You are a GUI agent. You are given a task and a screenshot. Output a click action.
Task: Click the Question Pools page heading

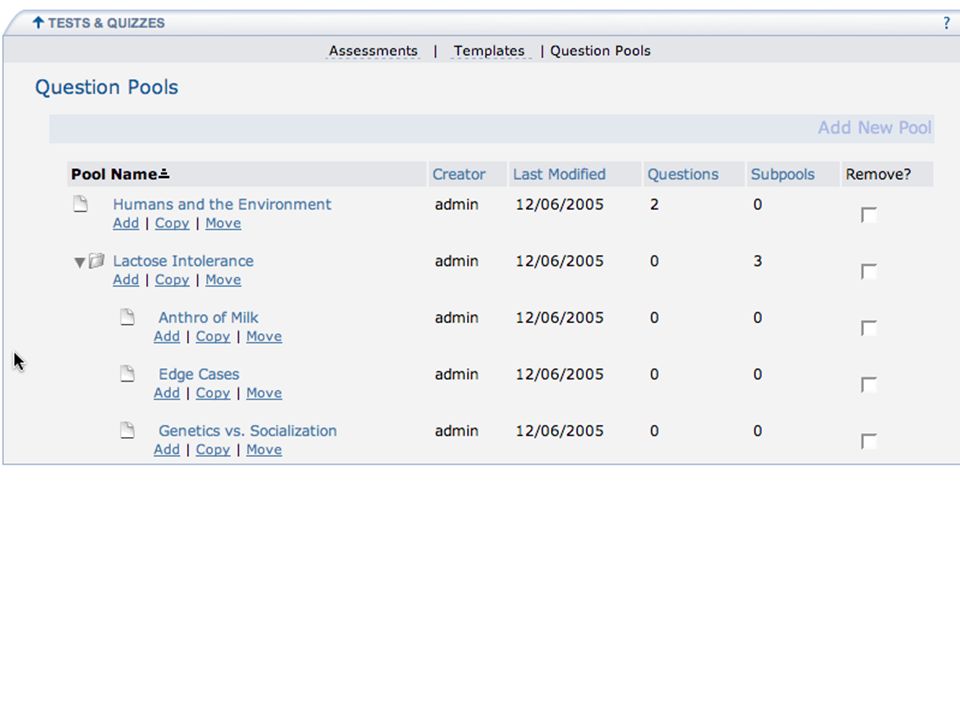[107, 88]
